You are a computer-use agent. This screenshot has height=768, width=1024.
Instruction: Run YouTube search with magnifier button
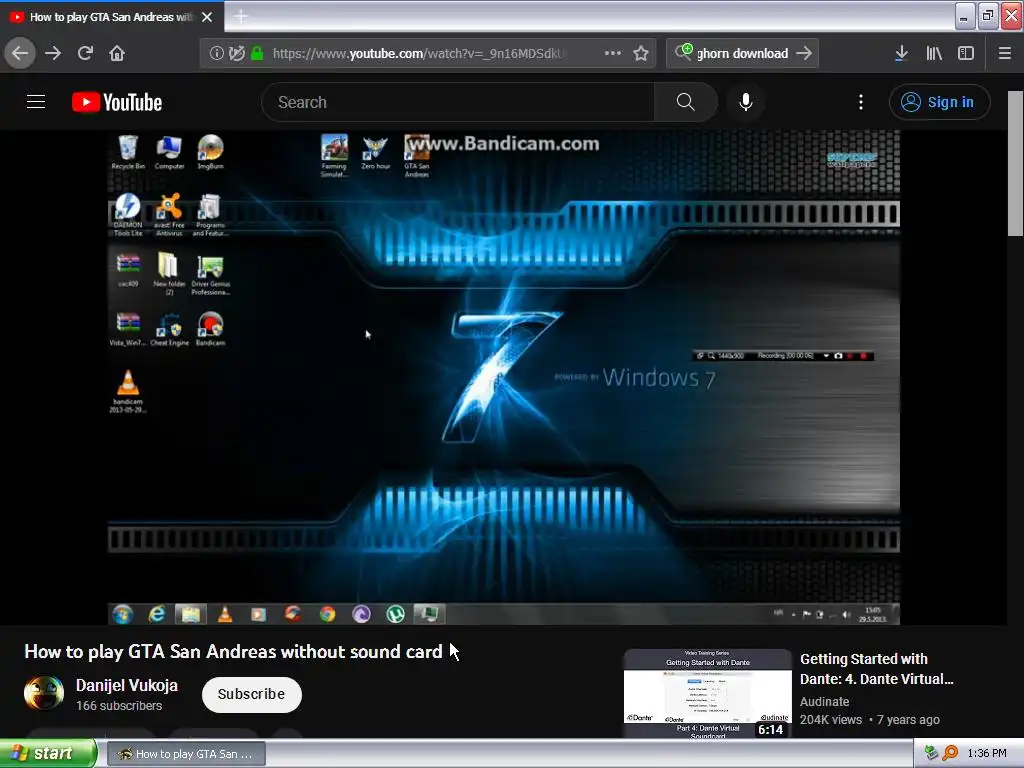click(x=686, y=102)
